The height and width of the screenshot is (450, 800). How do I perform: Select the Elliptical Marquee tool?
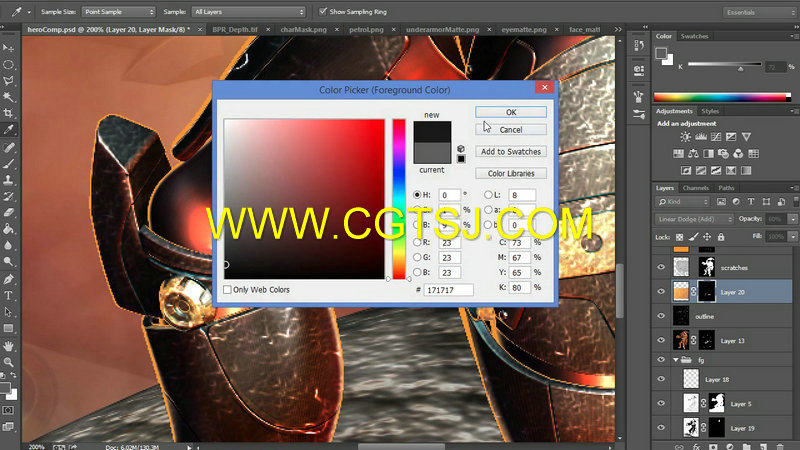coord(8,64)
